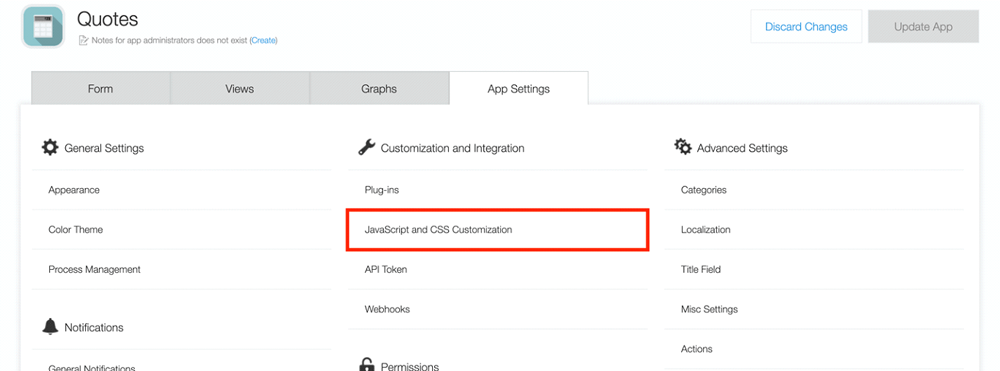Switch to the Graphs tab

click(x=379, y=89)
